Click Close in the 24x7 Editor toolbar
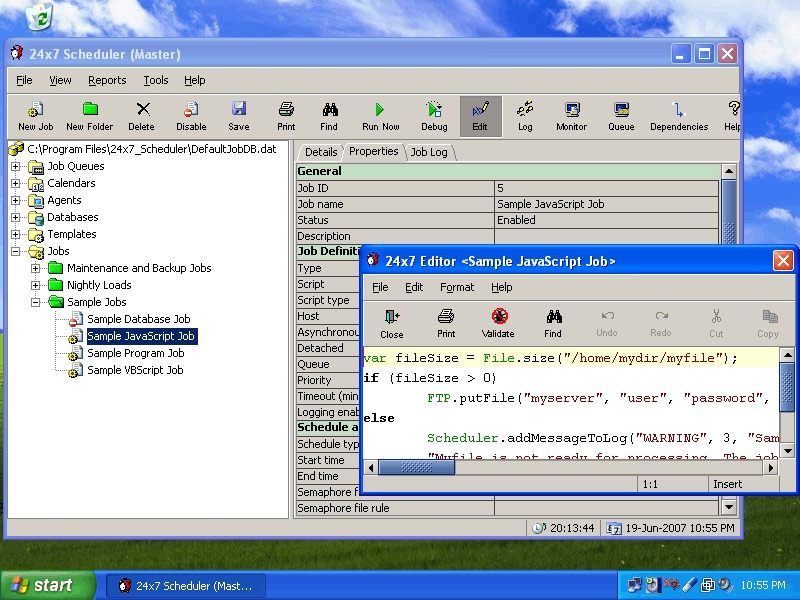The image size is (800, 600). click(x=392, y=324)
